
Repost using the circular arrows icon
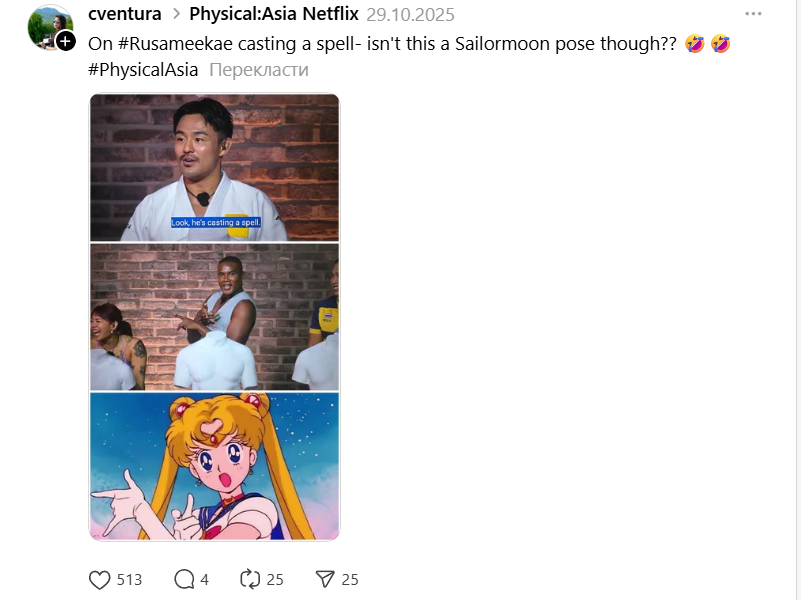click(250, 579)
